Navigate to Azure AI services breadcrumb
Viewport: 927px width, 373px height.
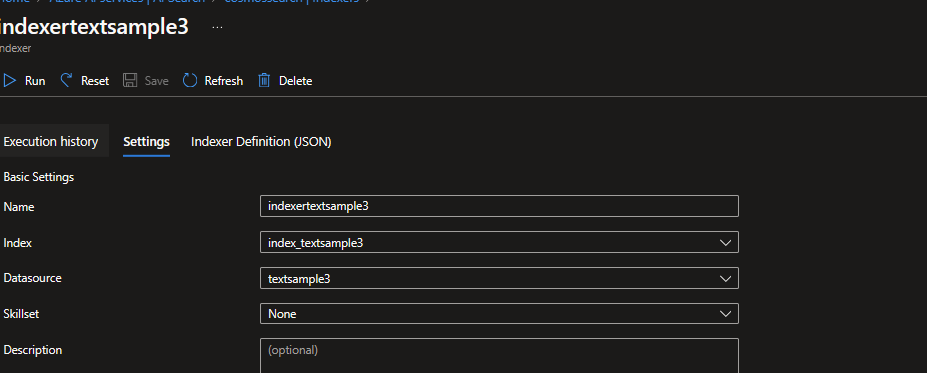coord(127,2)
